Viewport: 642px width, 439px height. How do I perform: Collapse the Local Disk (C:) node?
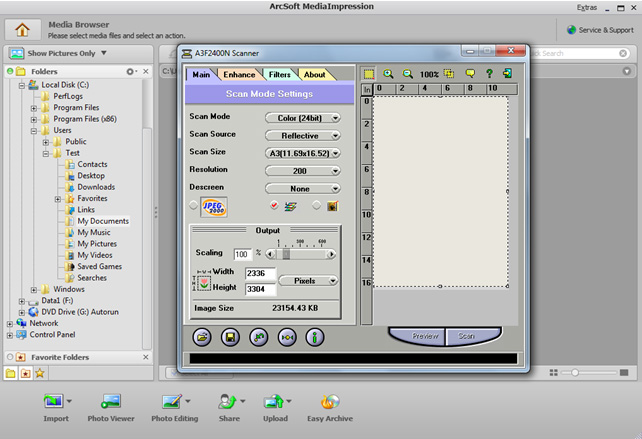22,85
